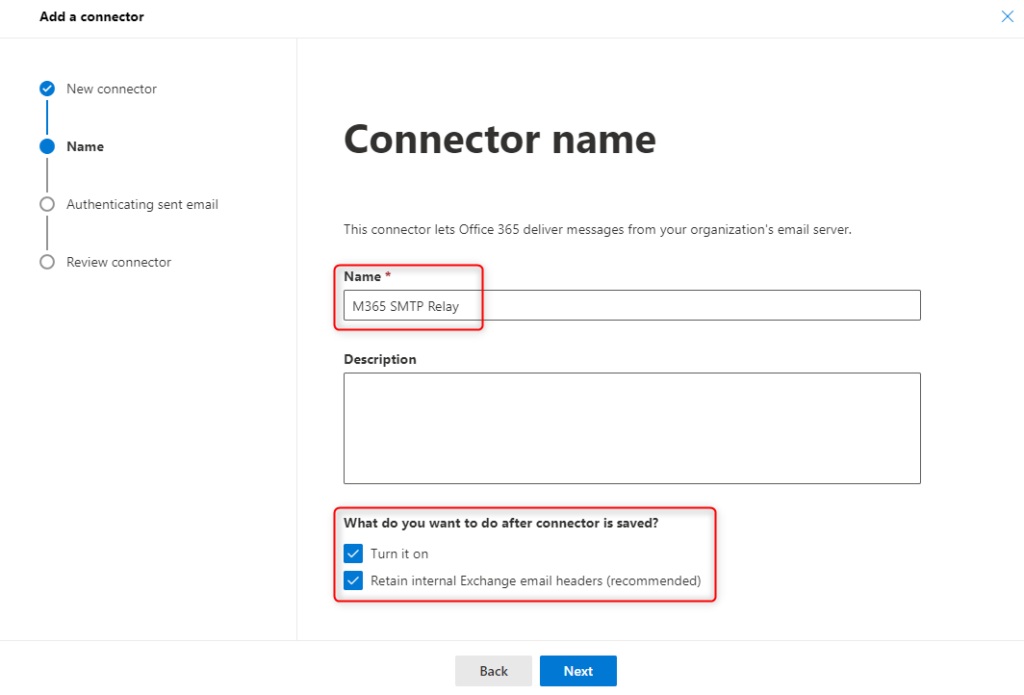Screen dimensions: 1024x695
Task: Click the empty Description text area
Action: (x=632, y=428)
